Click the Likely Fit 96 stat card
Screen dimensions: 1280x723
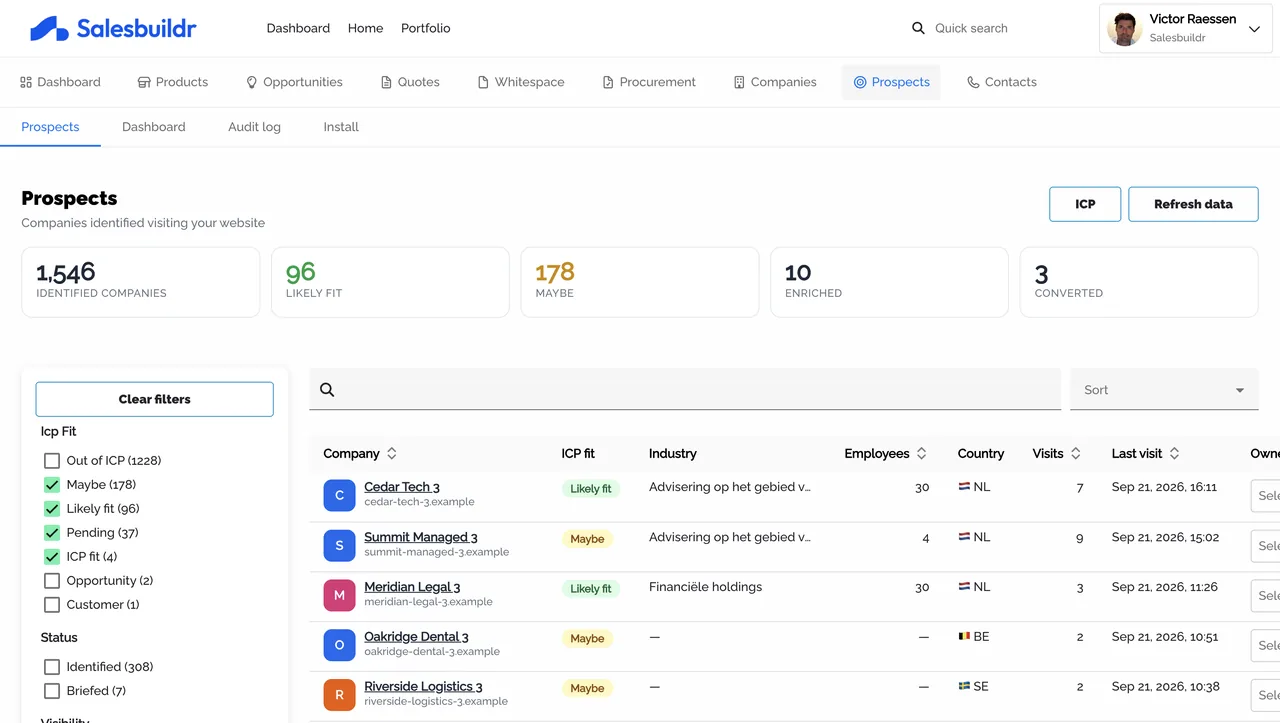point(390,282)
